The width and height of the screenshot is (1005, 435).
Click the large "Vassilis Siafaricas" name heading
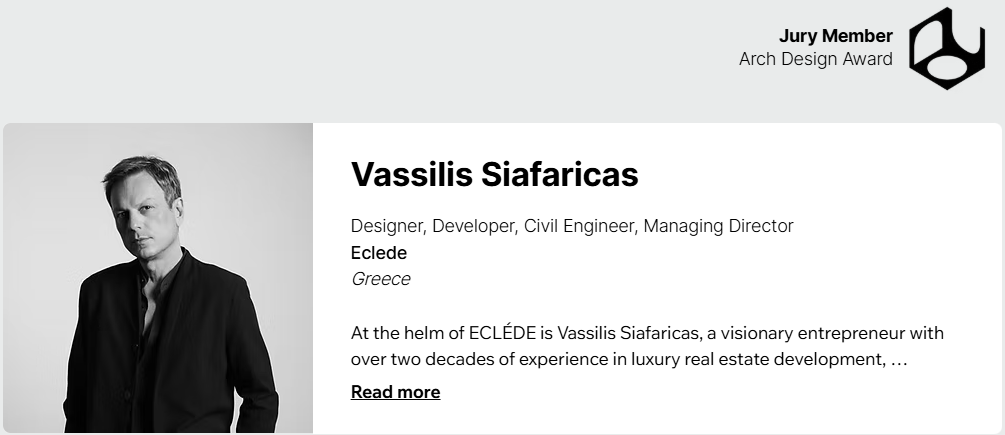[x=494, y=174]
